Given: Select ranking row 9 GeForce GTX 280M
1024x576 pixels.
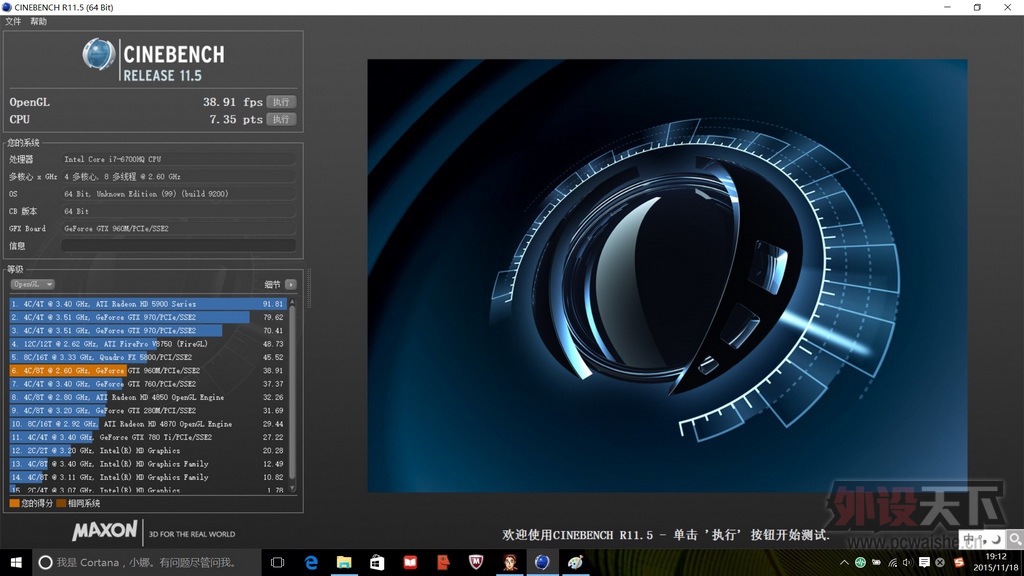Looking at the screenshot, I should coord(148,410).
